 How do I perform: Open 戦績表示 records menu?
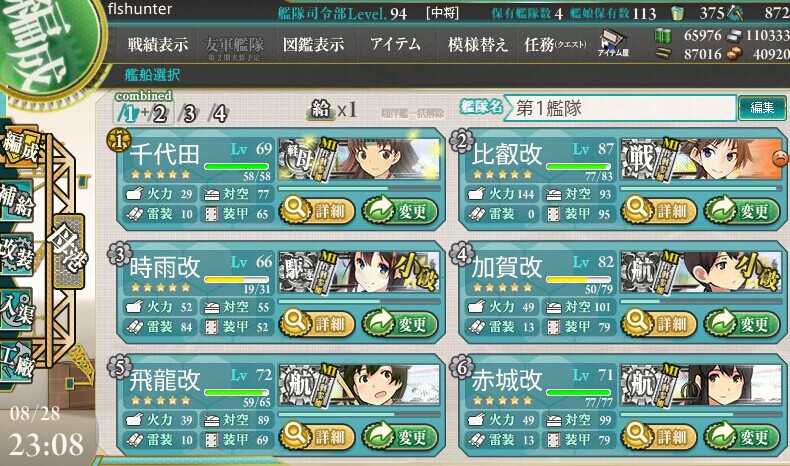point(158,44)
